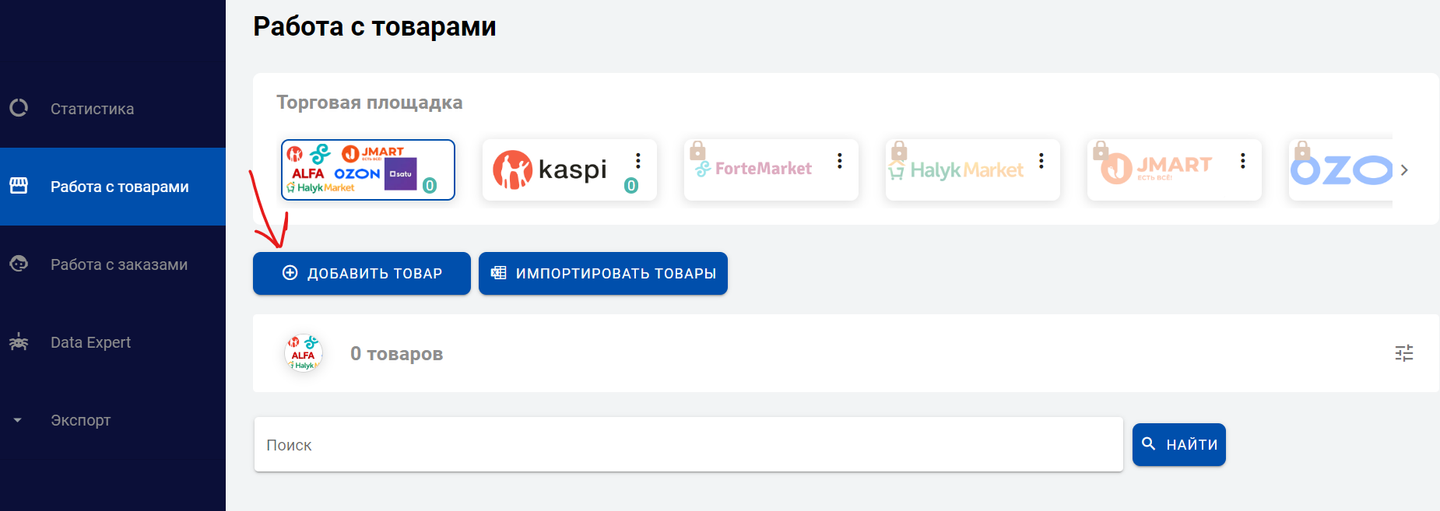Open HalykMarket card three-dot menu
The image size is (1440, 511).
coord(1041,161)
